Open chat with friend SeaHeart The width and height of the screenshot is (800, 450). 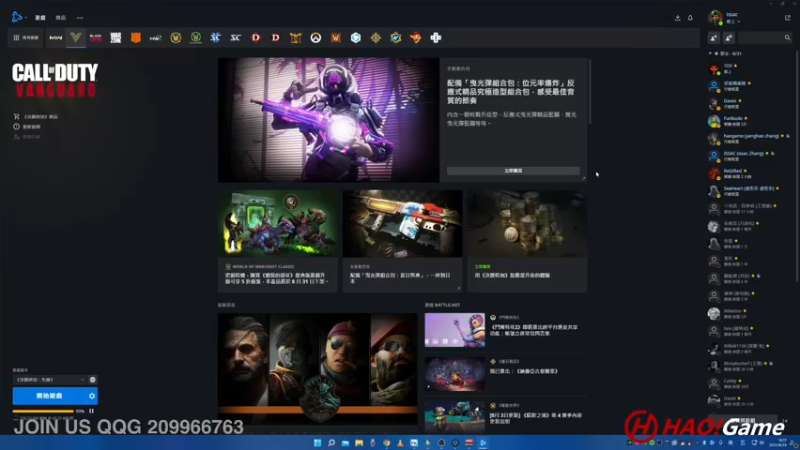(x=748, y=191)
